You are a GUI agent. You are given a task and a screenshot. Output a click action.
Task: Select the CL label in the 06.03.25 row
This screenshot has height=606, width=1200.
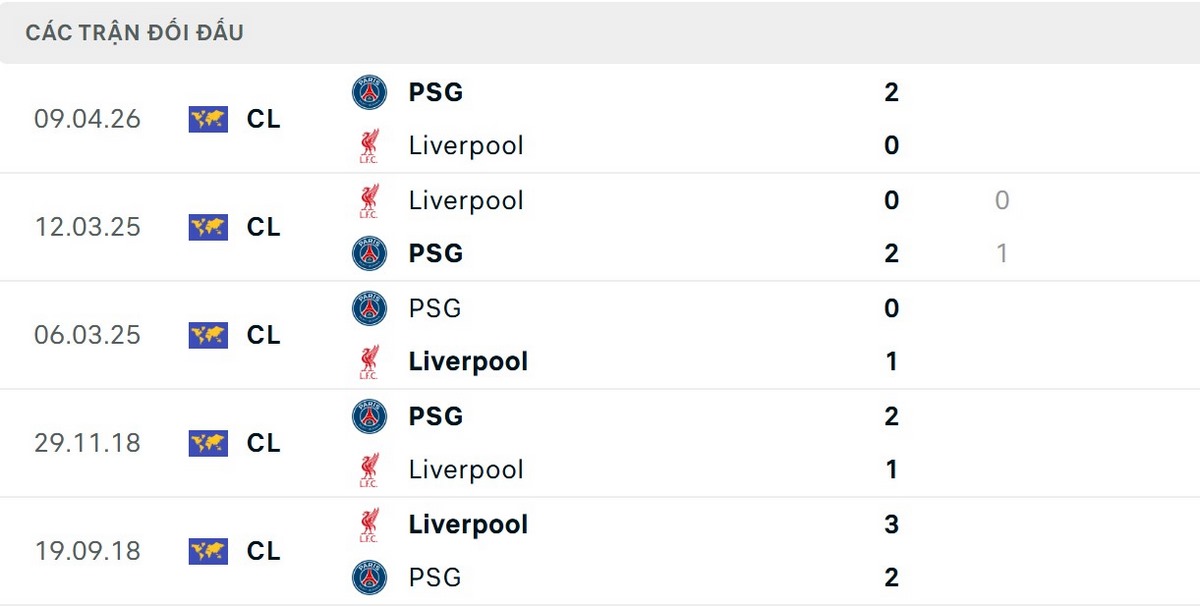264,336
